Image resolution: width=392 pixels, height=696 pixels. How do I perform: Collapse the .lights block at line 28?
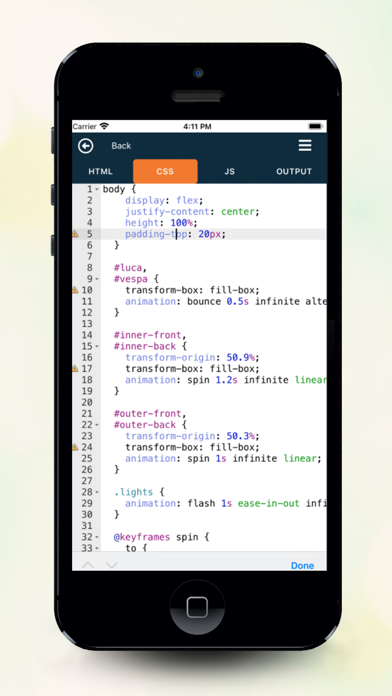[97, 492]
